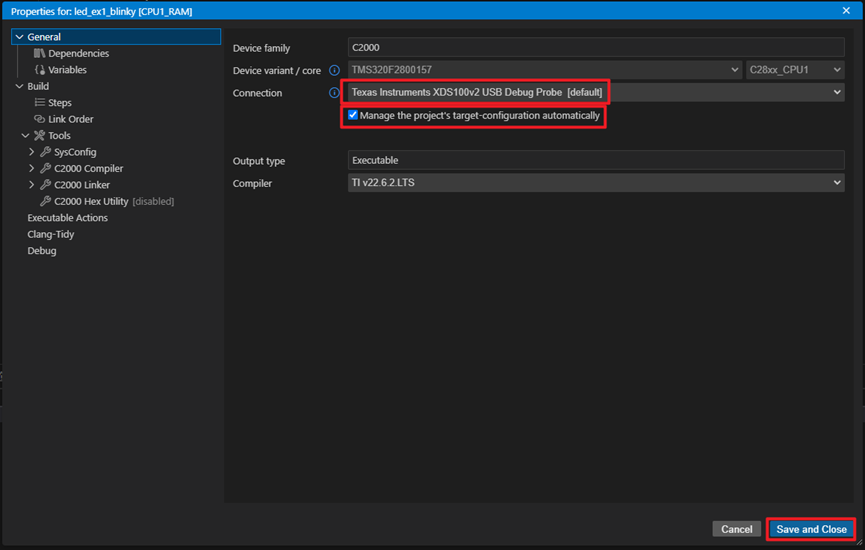Click the Output type label
The width and height of the screenshot is (865, 550).
pos(259,161)
